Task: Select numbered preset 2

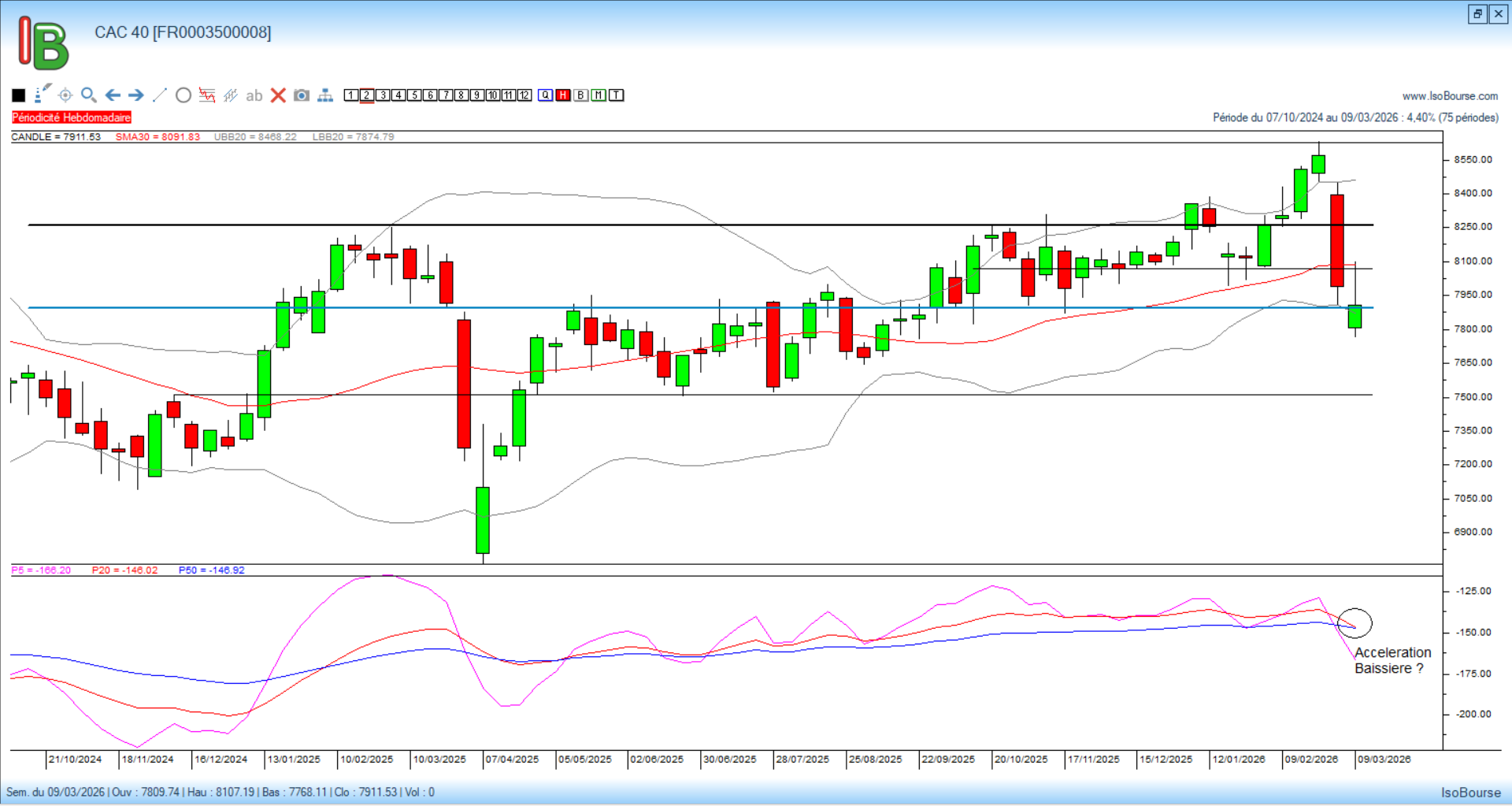Action: (367, 95)
